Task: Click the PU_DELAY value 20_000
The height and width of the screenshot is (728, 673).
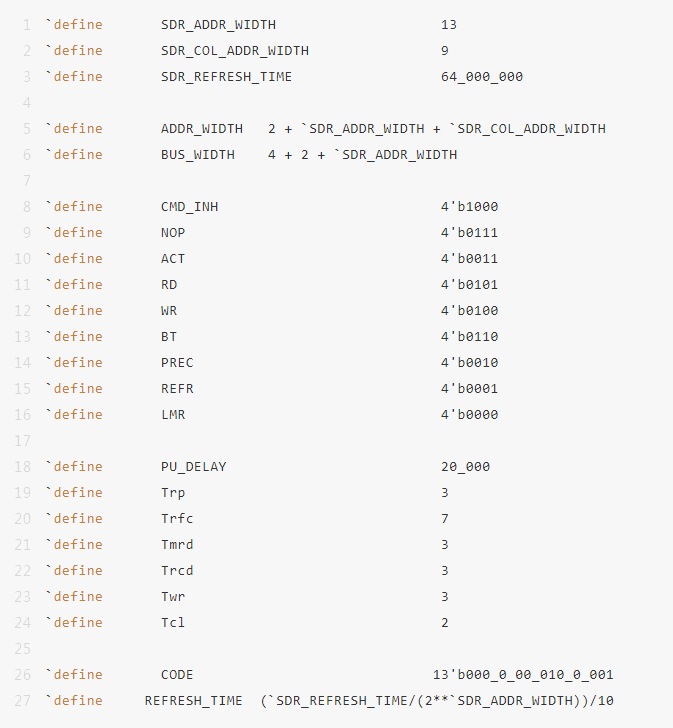Action: coord(466,467)
